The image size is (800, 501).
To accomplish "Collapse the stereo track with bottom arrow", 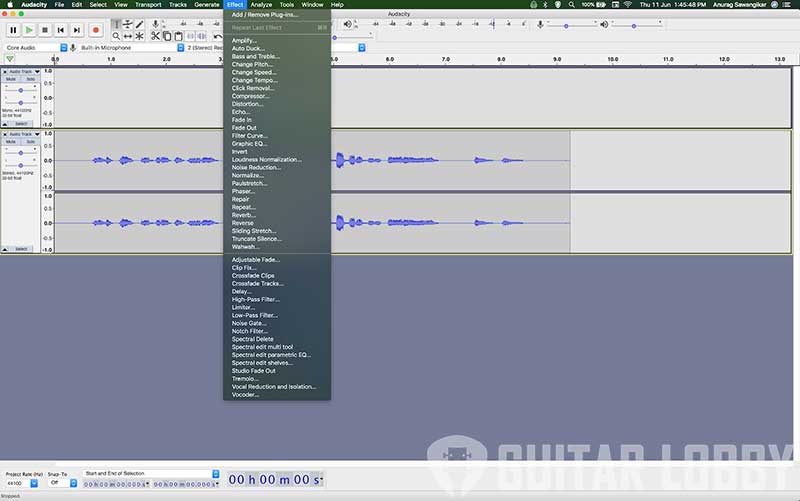I will tap(5, 249).
